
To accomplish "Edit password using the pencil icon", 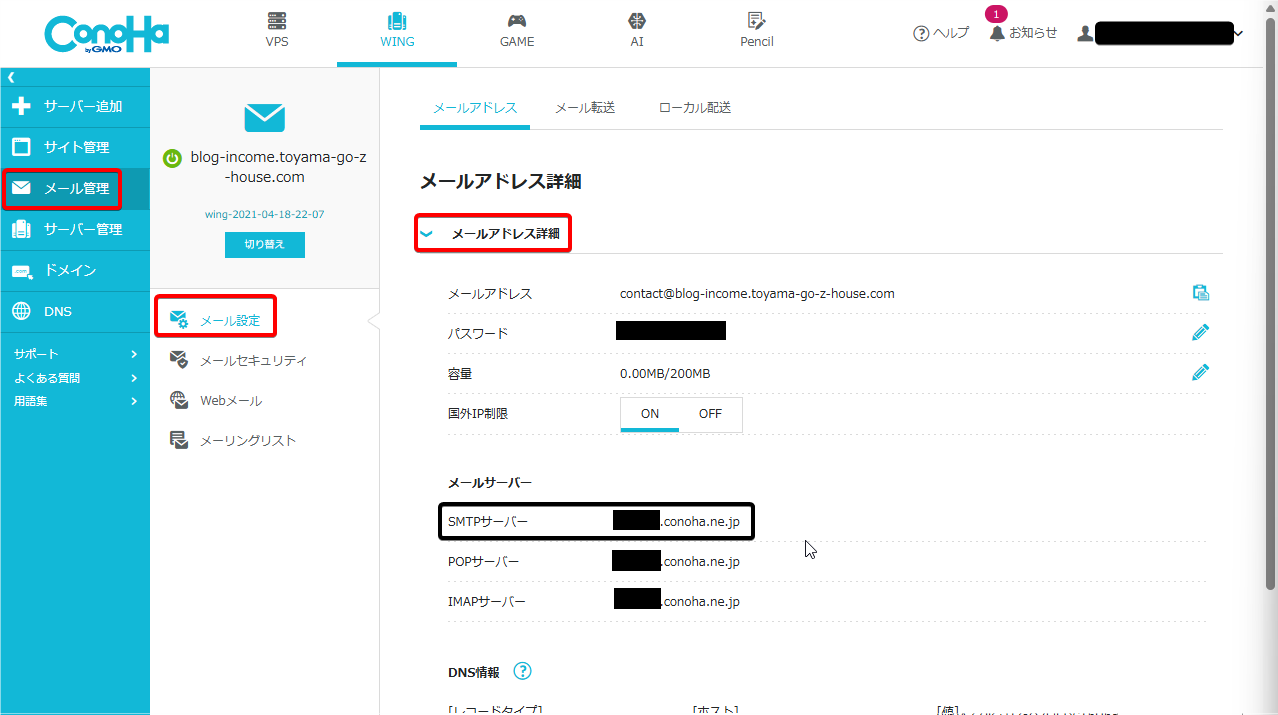I will [1201, 332].
